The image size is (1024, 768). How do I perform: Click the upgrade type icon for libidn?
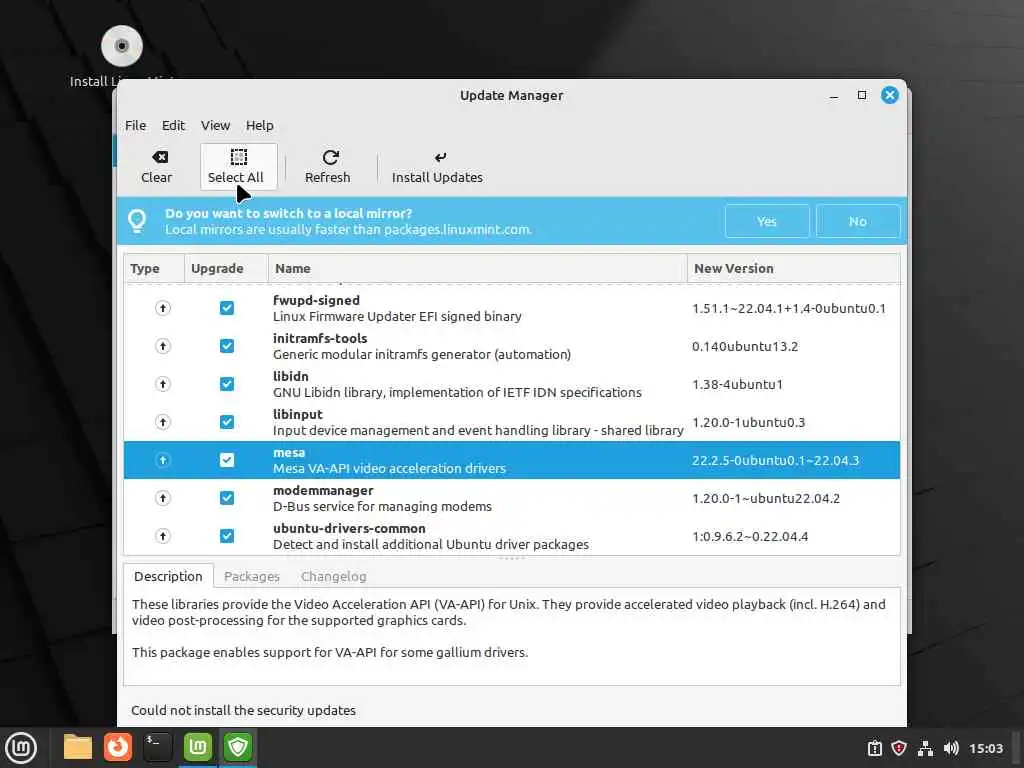(163, 383)
